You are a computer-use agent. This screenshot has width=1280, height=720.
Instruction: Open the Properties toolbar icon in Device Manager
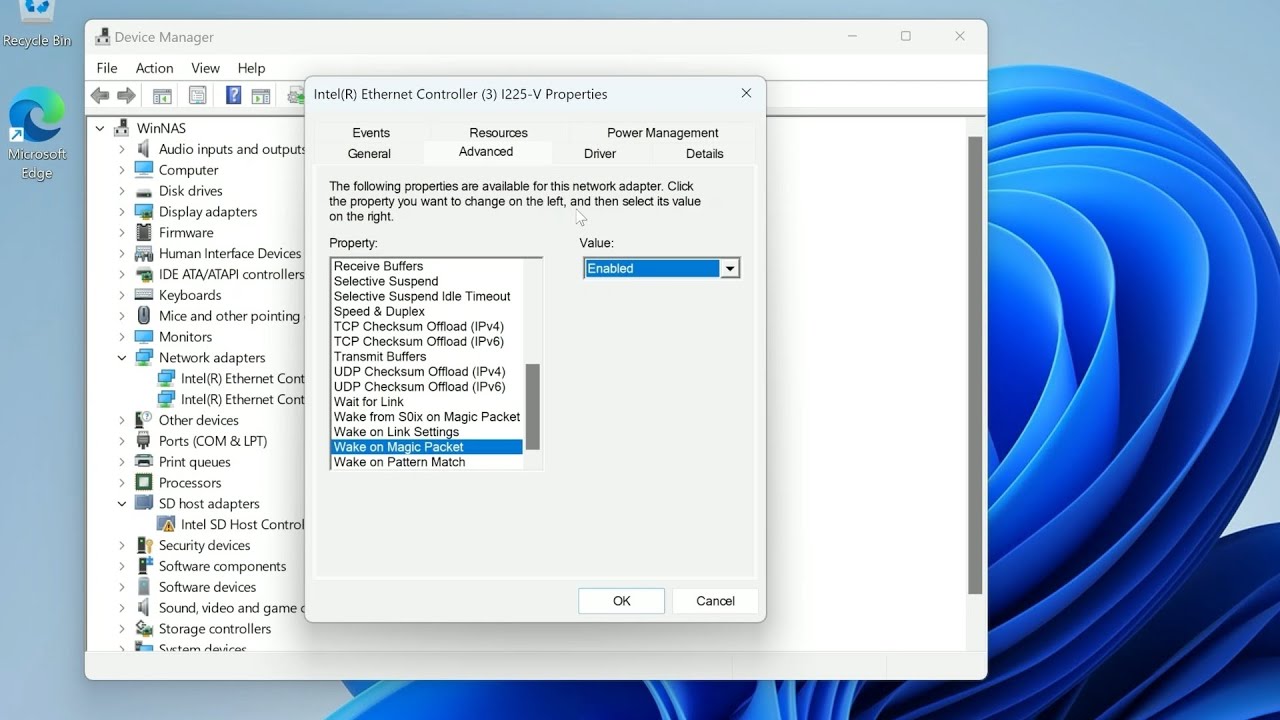[x=198, y=96]
